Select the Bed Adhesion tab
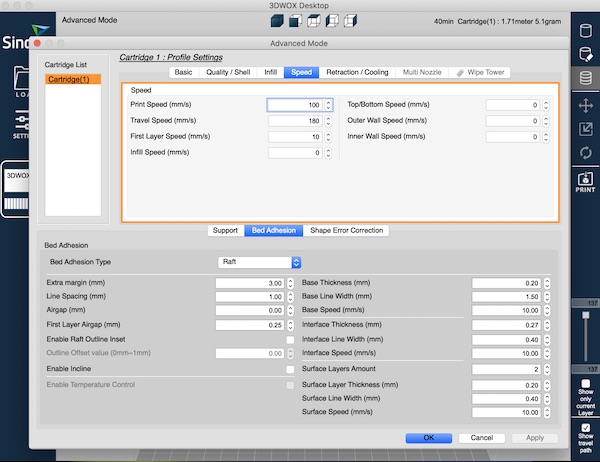Viewport: 600px width, 462px height. tap(274, 230)
